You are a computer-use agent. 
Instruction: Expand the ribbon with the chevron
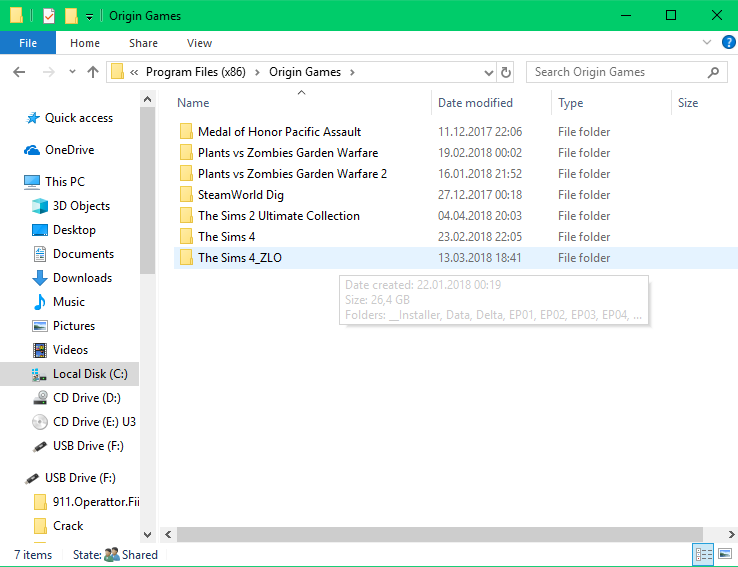(x=706, y=42)
